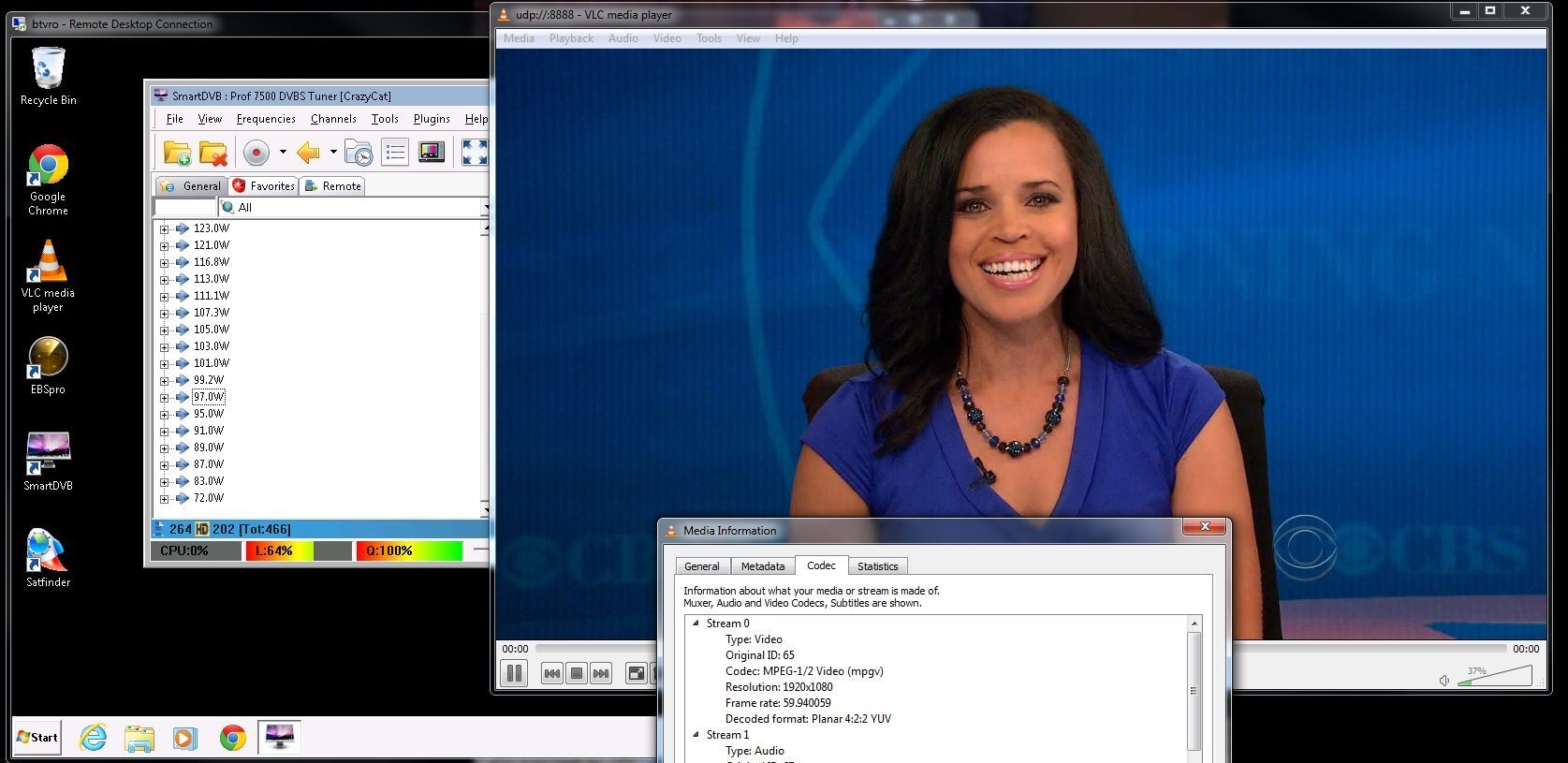Expand the 121.0W satellite node

(165, 245)
